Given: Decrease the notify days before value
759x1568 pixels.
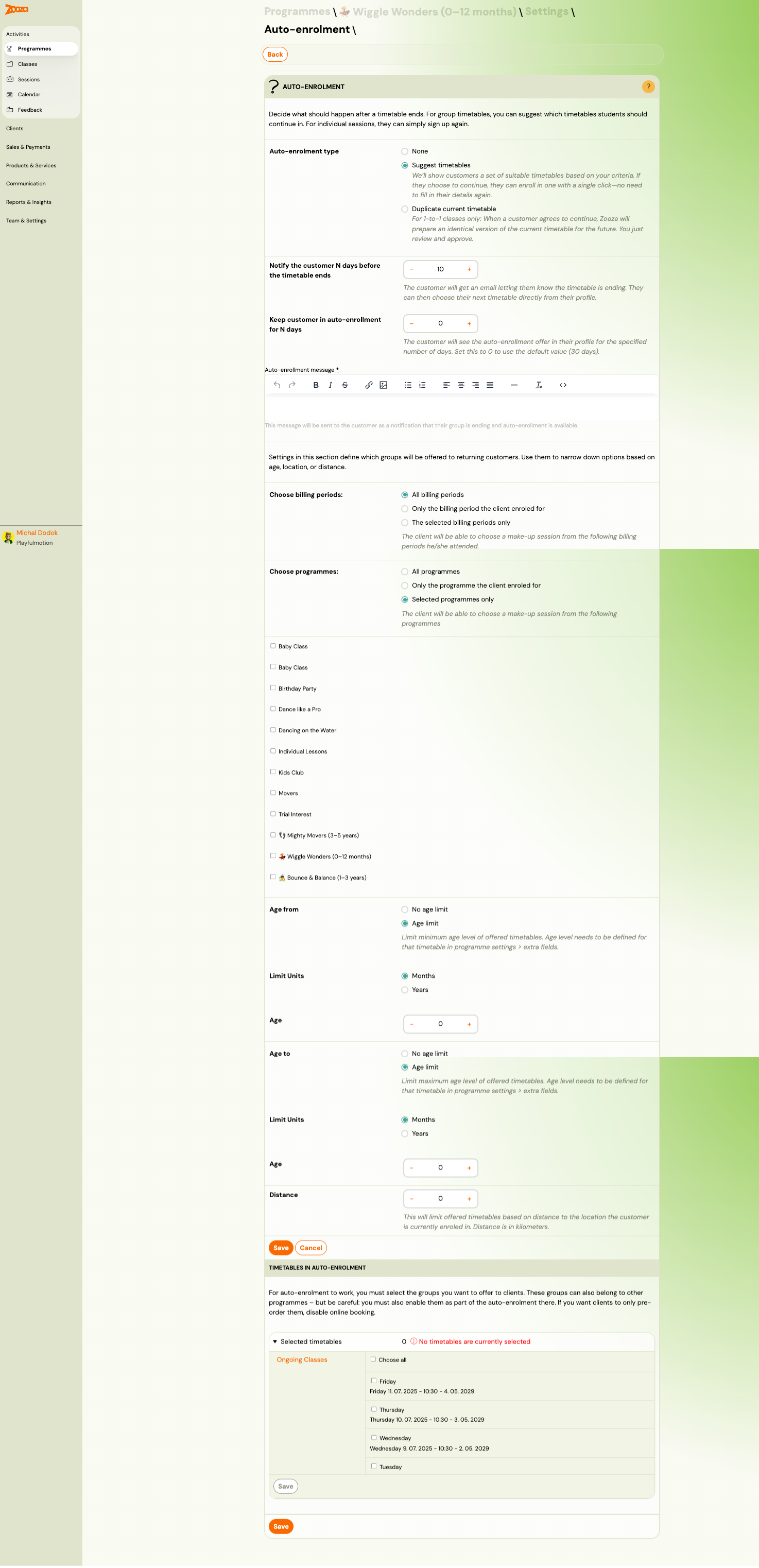Looking at the screenshot, I should coord(411,269).
